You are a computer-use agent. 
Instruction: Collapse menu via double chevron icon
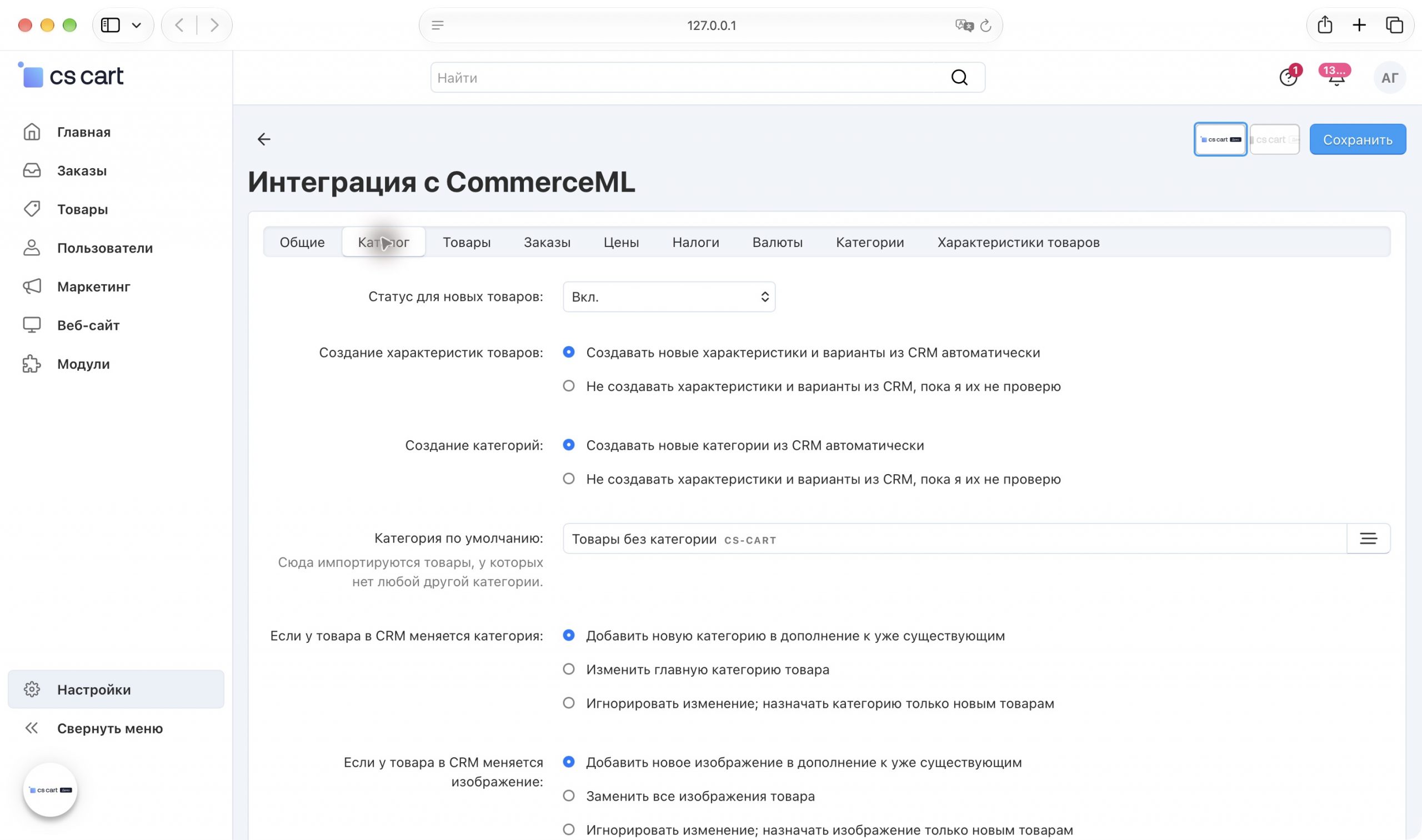[x=32, y=728]
